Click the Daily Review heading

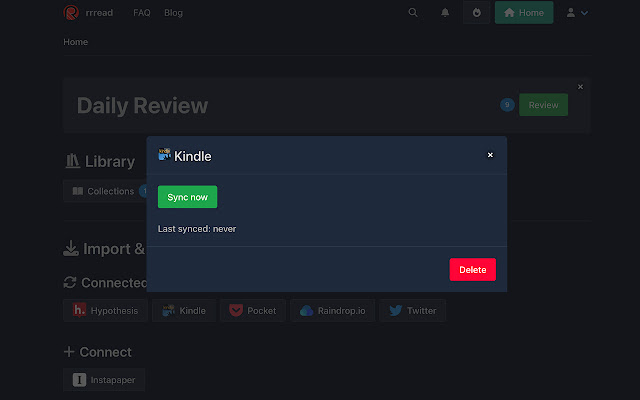click(142, 106)
